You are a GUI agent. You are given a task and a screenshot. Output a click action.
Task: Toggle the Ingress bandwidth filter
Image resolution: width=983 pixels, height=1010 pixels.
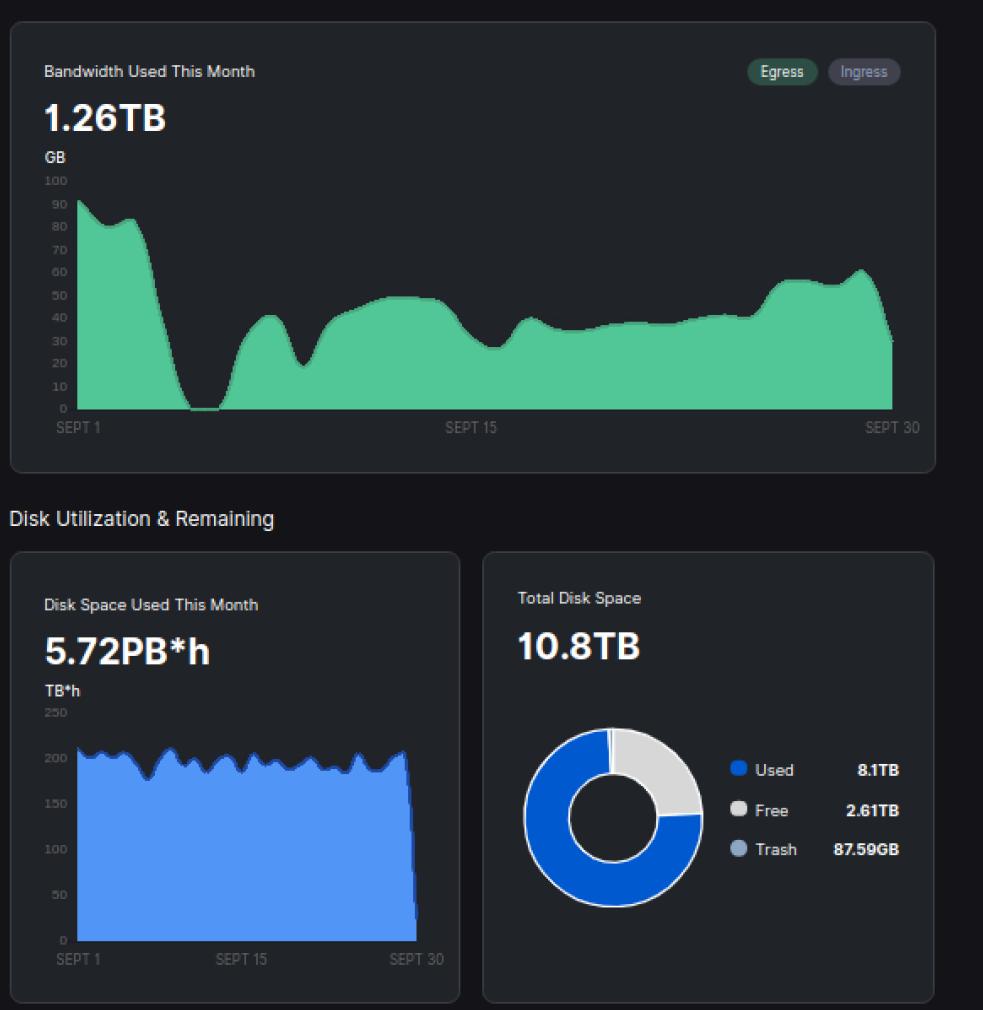(x=864, y=72)
